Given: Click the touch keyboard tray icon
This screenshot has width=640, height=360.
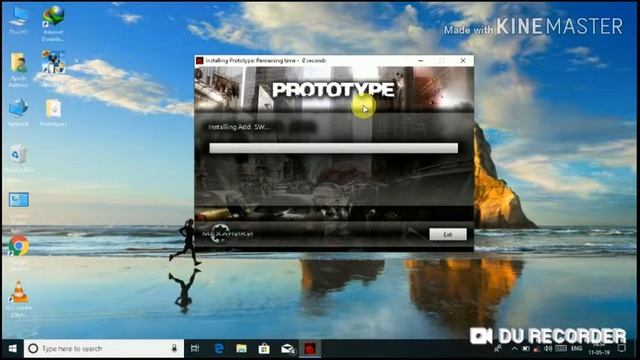Looking at the screenshot, I should 561,349.
